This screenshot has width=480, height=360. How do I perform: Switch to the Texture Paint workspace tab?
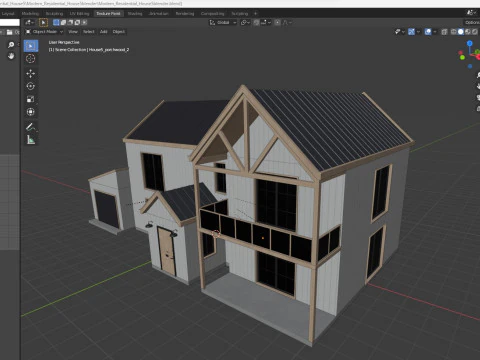(x=108, y=14)
